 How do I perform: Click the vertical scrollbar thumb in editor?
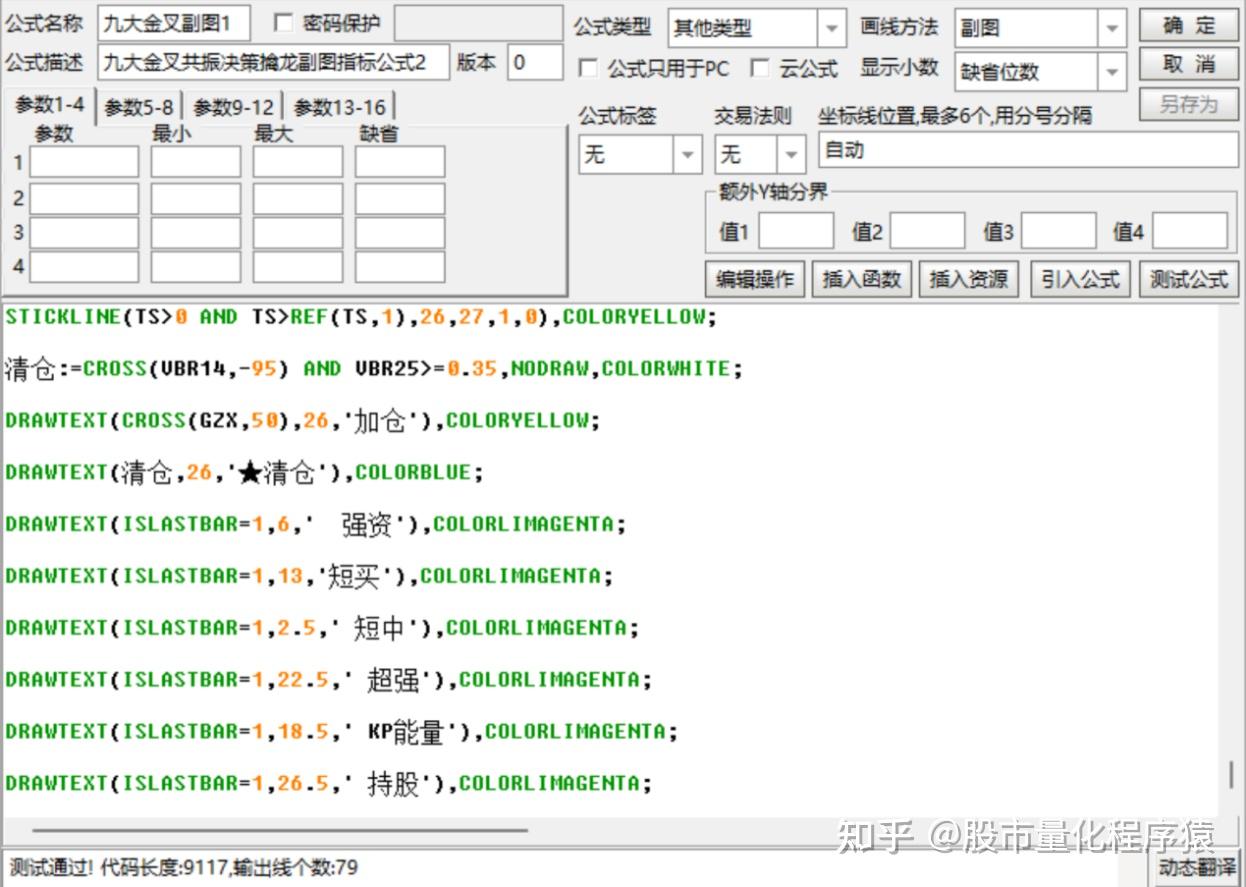pyautogui.click(x=1231, y=775)
